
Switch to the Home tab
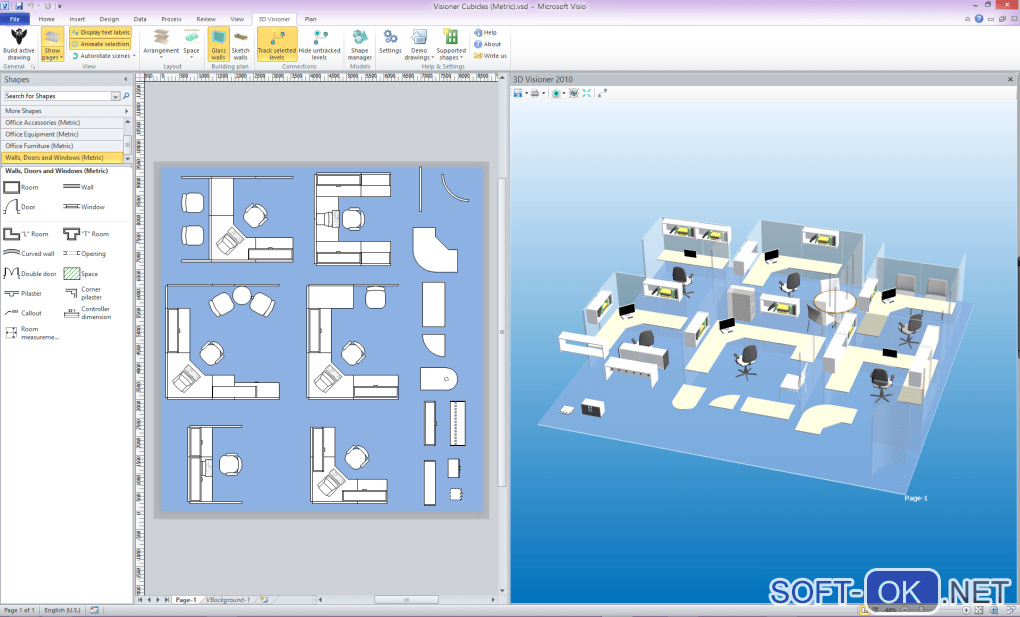[47, 19]
